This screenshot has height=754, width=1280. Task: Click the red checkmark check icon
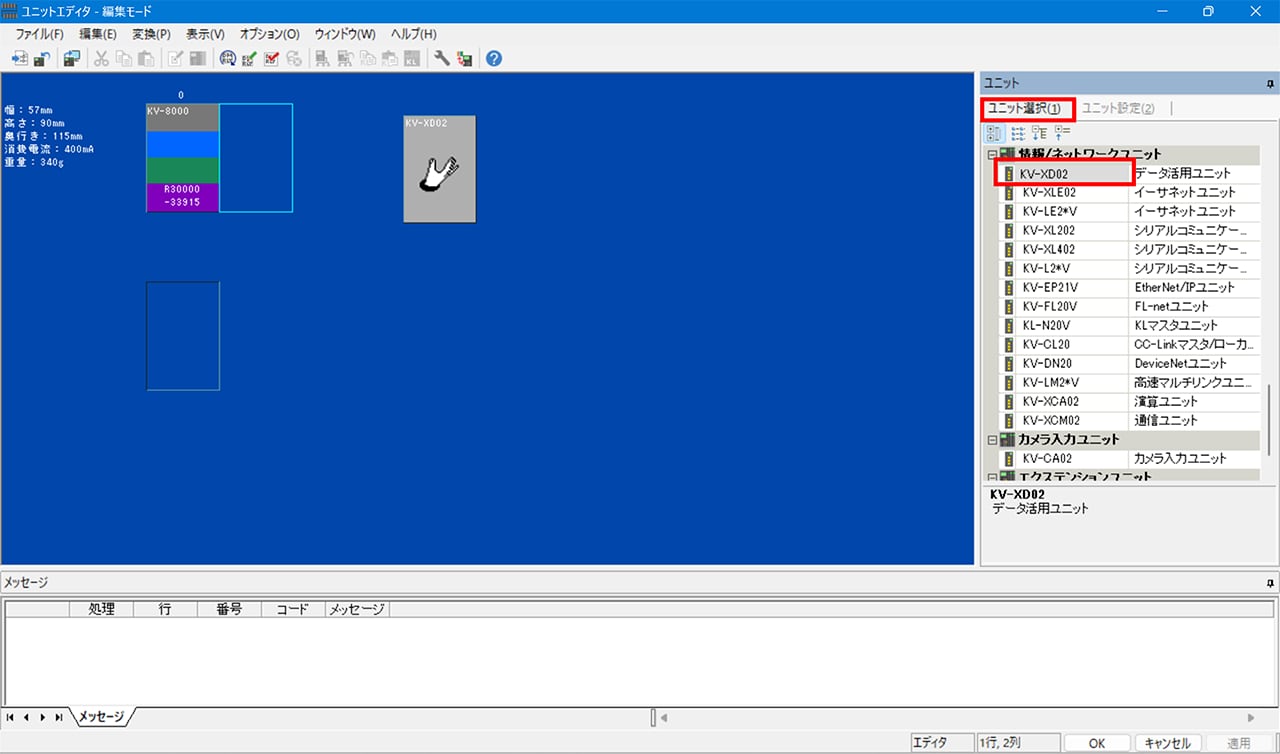[x=271, y=58]
